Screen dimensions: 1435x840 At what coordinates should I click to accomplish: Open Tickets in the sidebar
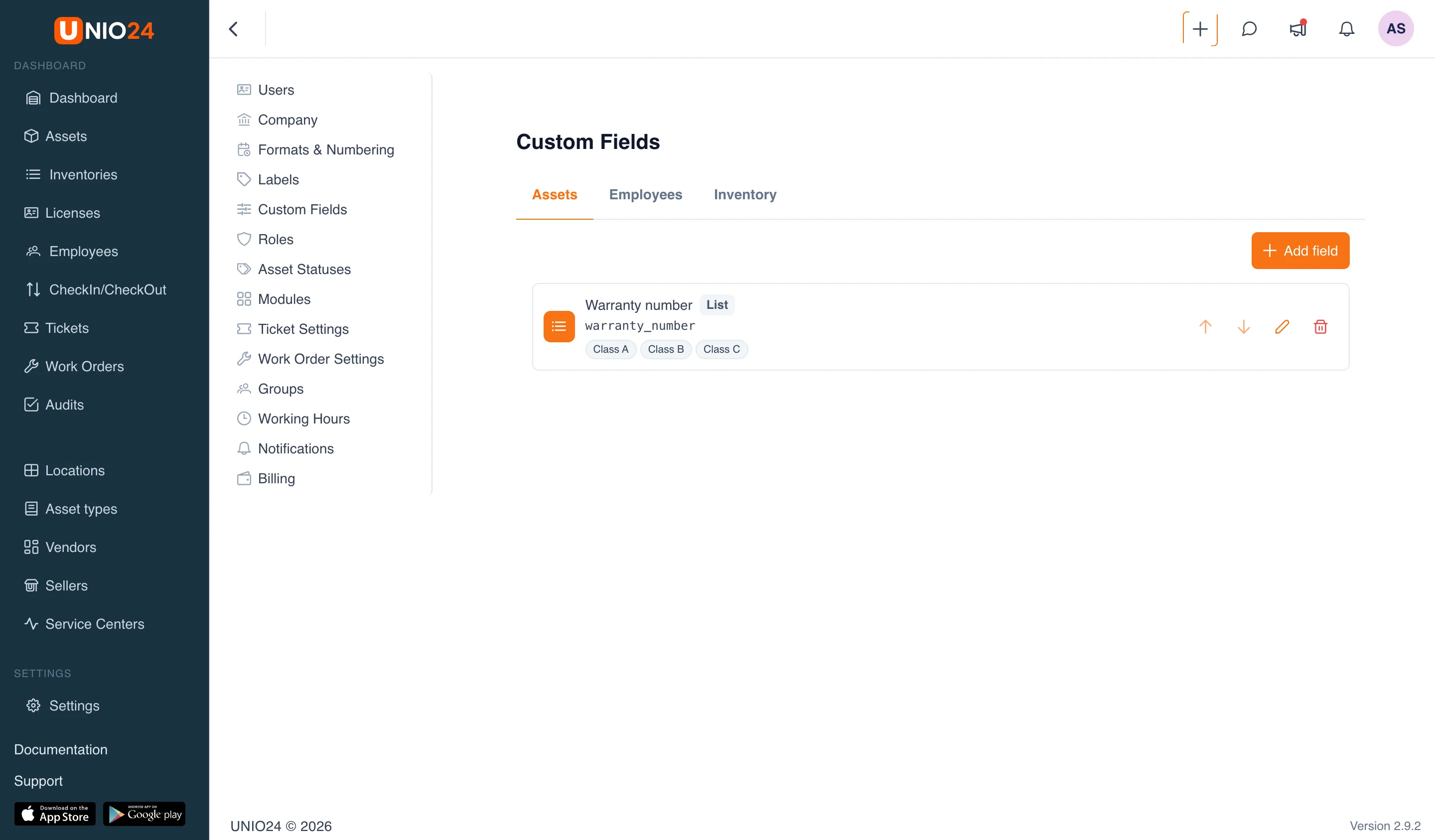coord(56,328)
